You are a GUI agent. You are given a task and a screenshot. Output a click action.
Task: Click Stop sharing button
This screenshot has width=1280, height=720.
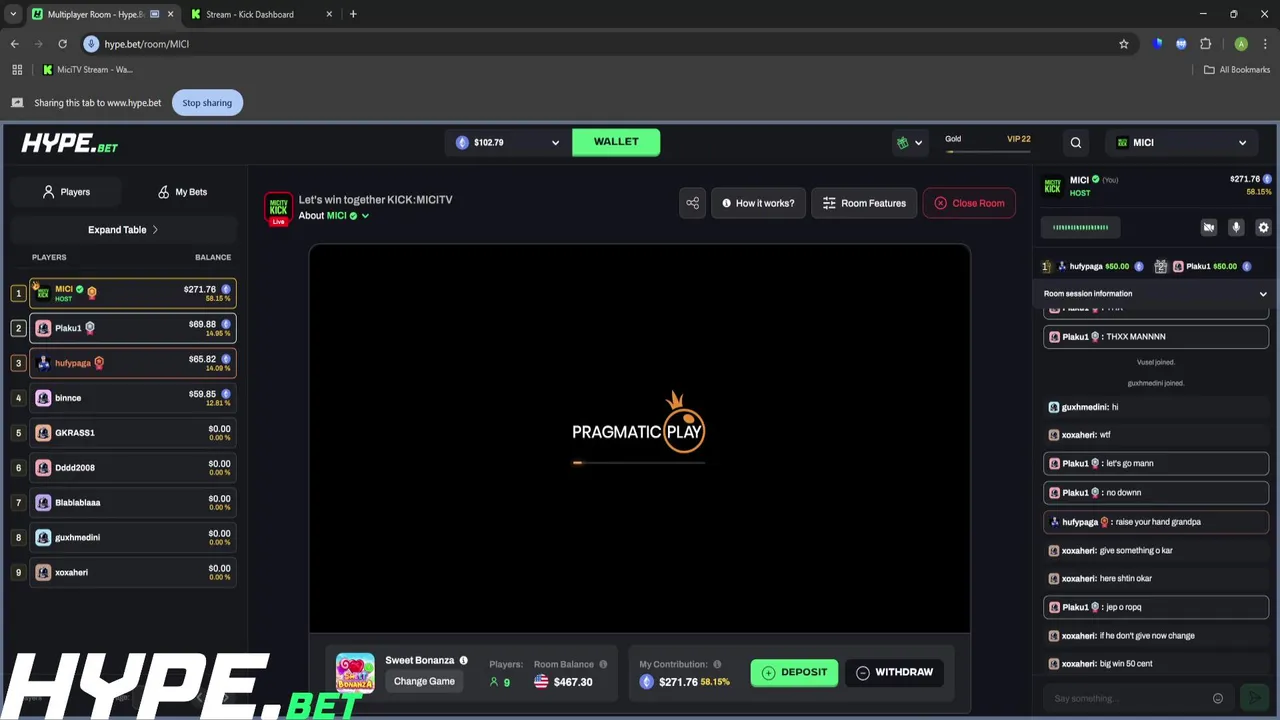pos(207,103)
